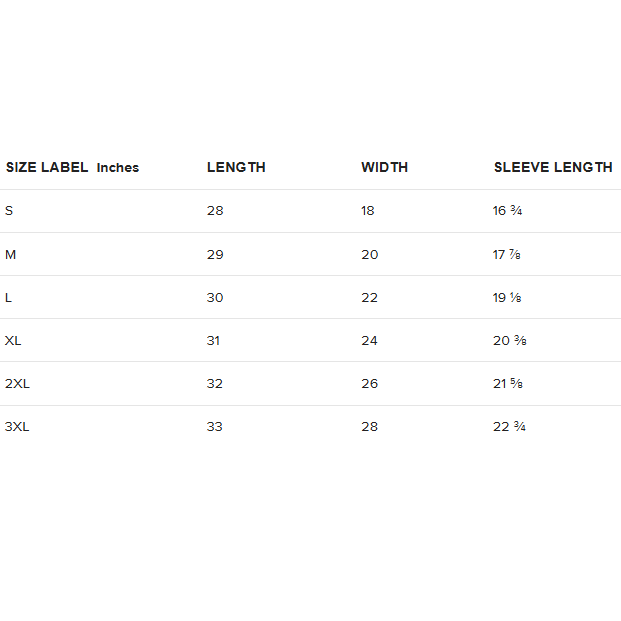Click width value 22 for size L
Screen dimensions: 621x621
pos(370,297)
